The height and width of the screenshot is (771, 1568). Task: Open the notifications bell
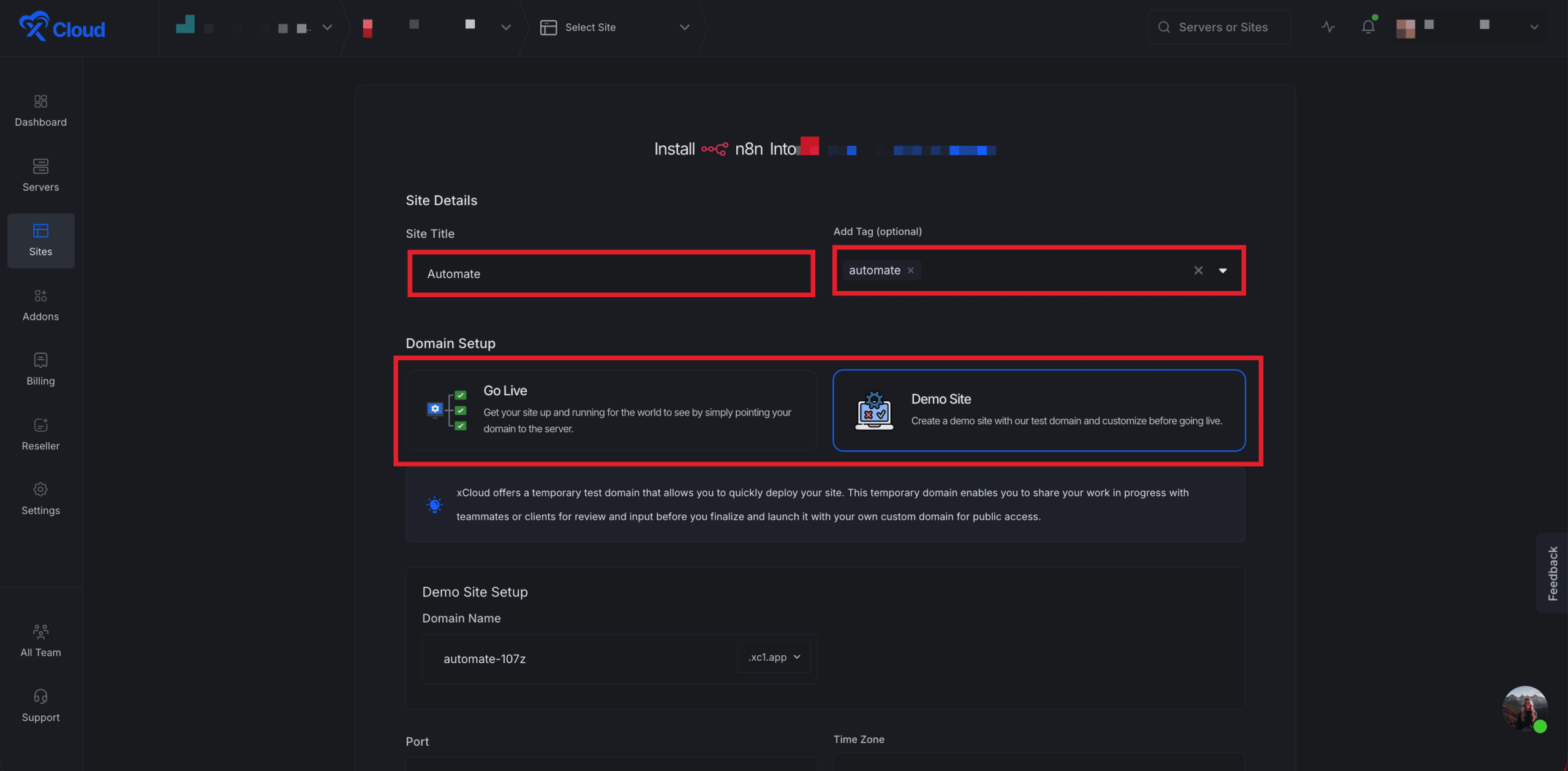click(x=1368, y=27)
